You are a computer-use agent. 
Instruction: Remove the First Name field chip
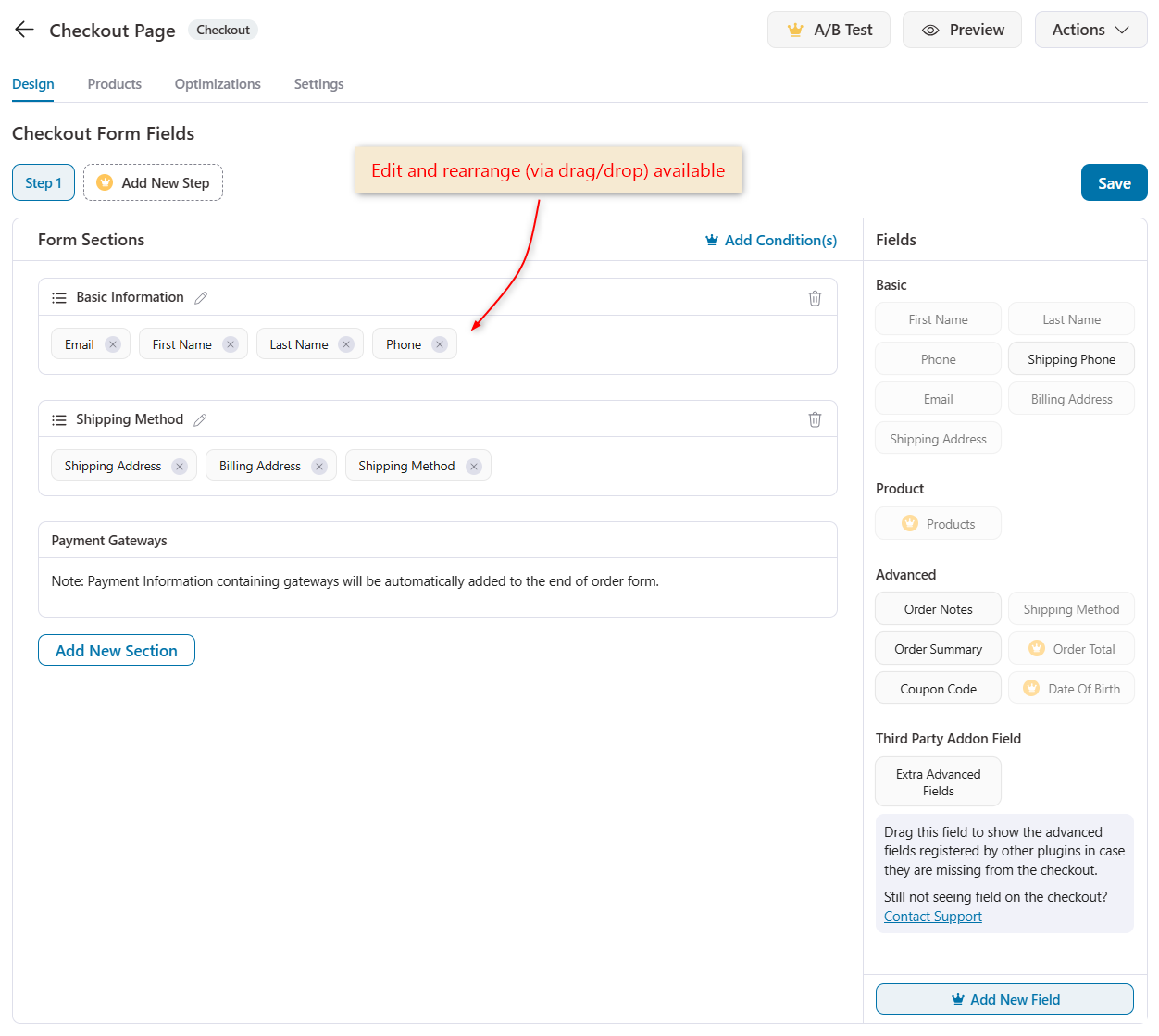point(231,344)
